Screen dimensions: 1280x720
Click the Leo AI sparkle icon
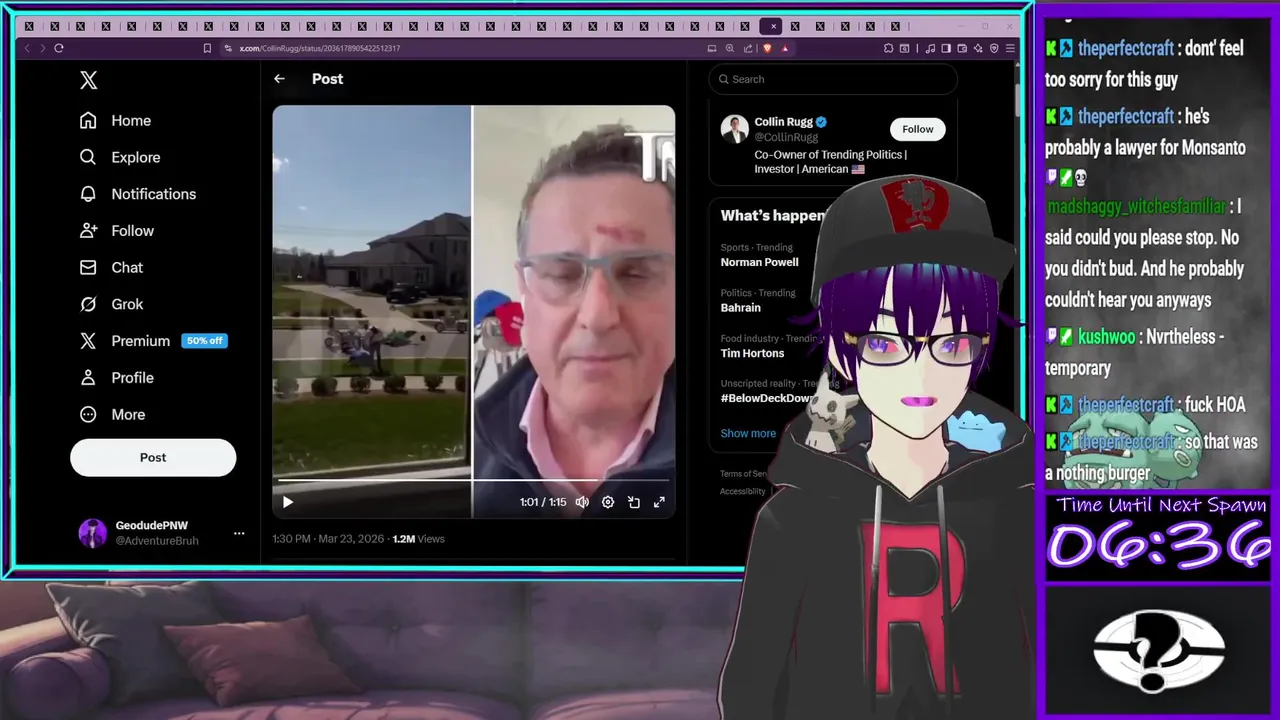point(978,48)
